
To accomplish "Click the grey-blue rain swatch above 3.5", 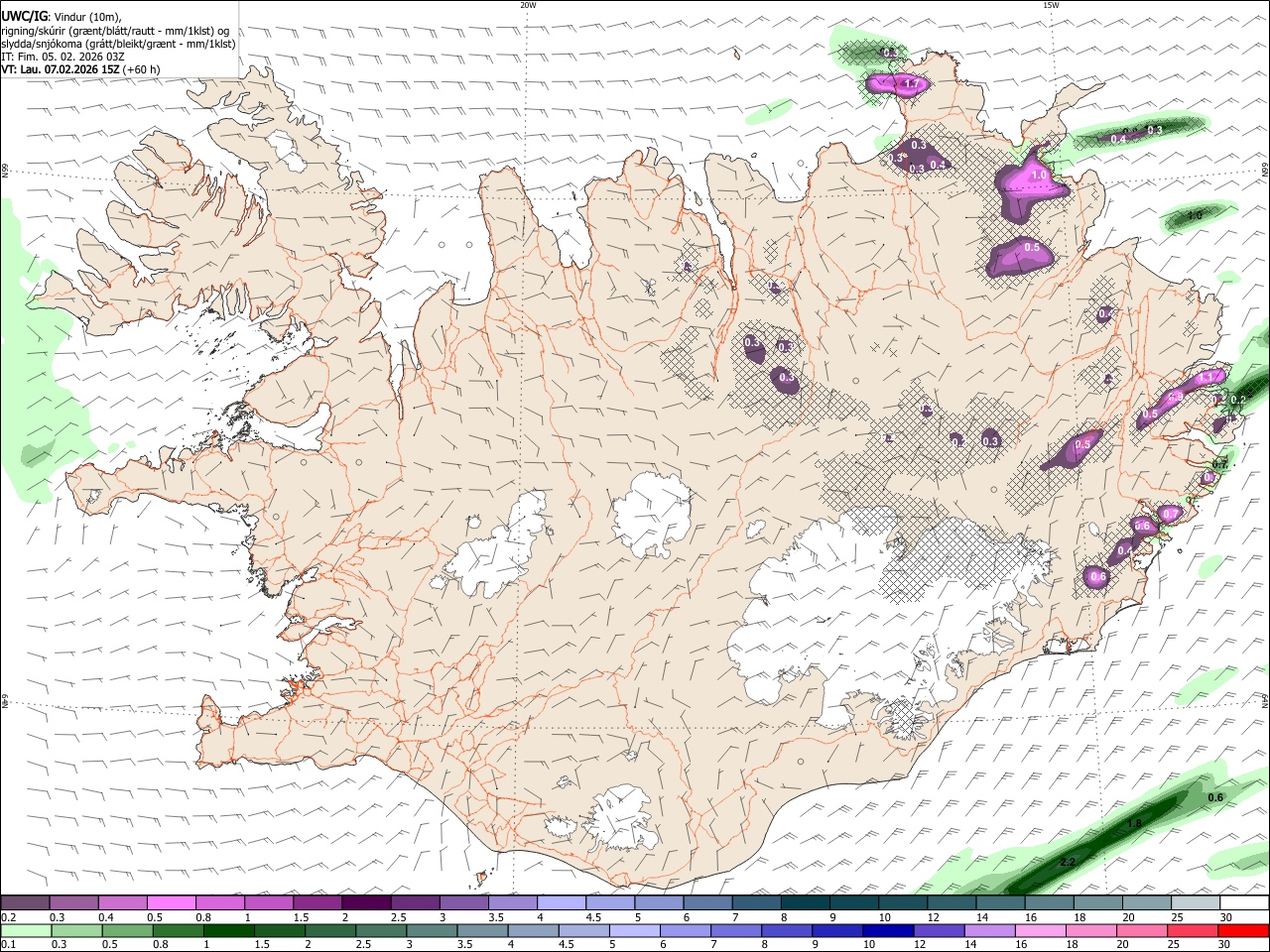I will [x=481, y=931].
